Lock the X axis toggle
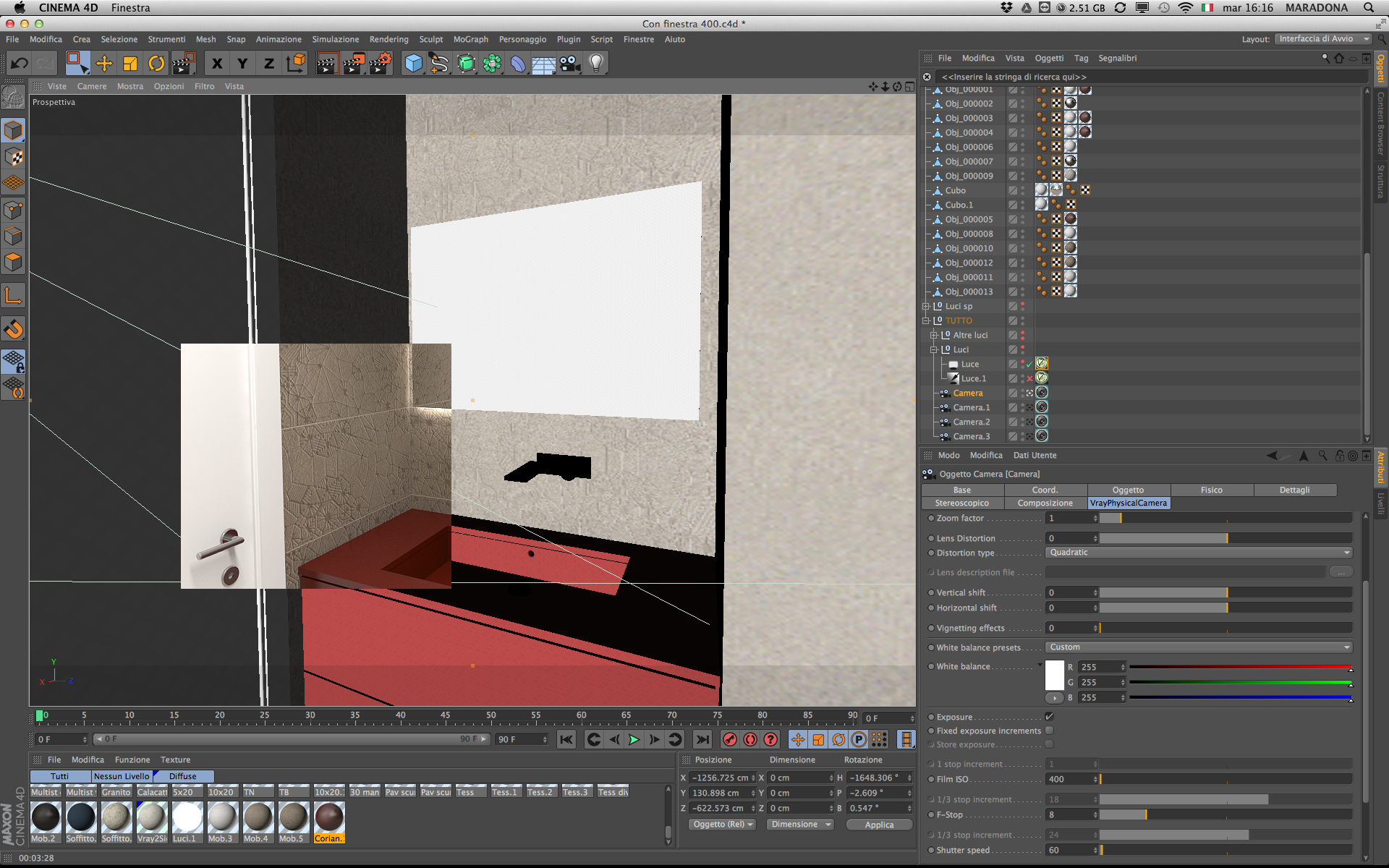Viewport: 1389px width, 868px height. (x=216, y=64)
